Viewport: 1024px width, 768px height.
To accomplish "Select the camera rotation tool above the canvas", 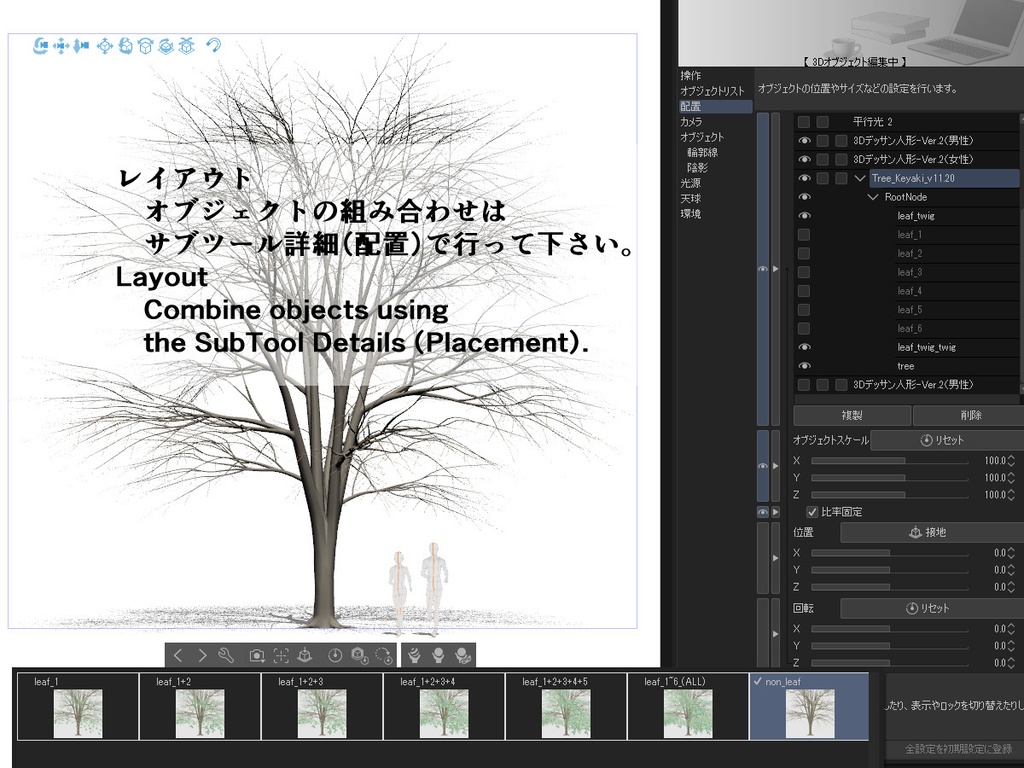I will point(41,46).
